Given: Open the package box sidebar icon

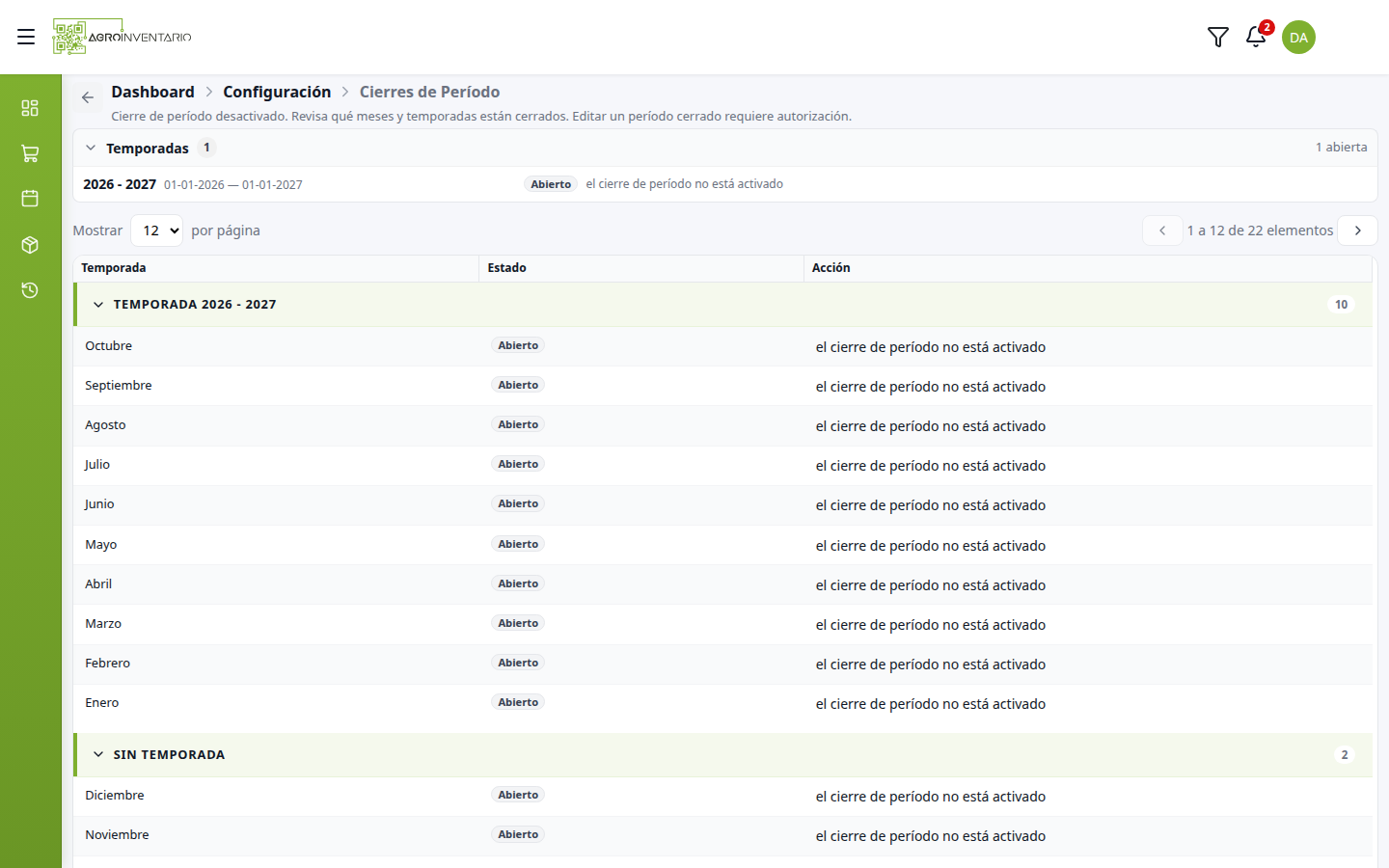Looking at the screenshot, I should (30, 245).
